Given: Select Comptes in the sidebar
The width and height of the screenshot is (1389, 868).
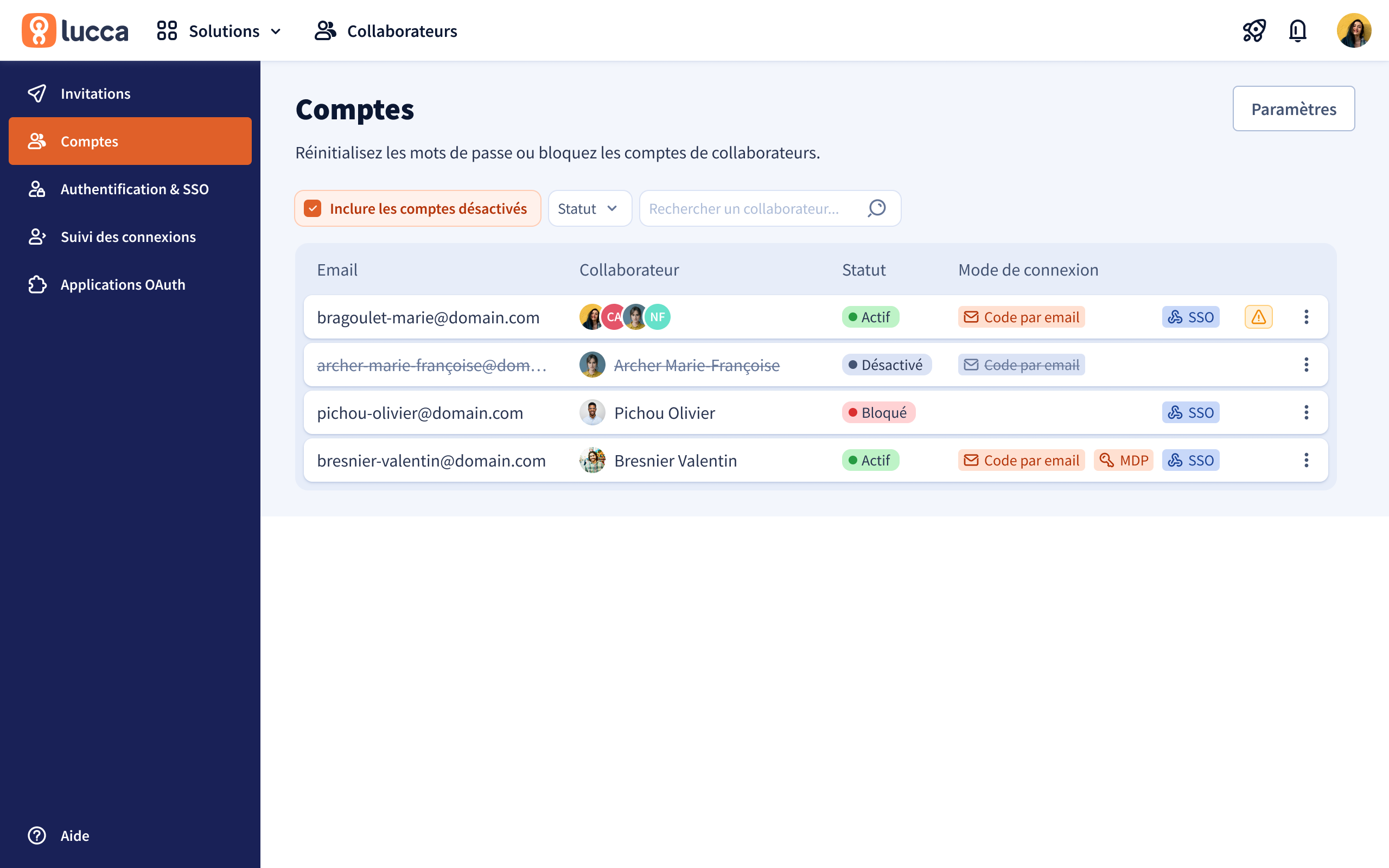Looking at the screenshot, I should (130, 141).
